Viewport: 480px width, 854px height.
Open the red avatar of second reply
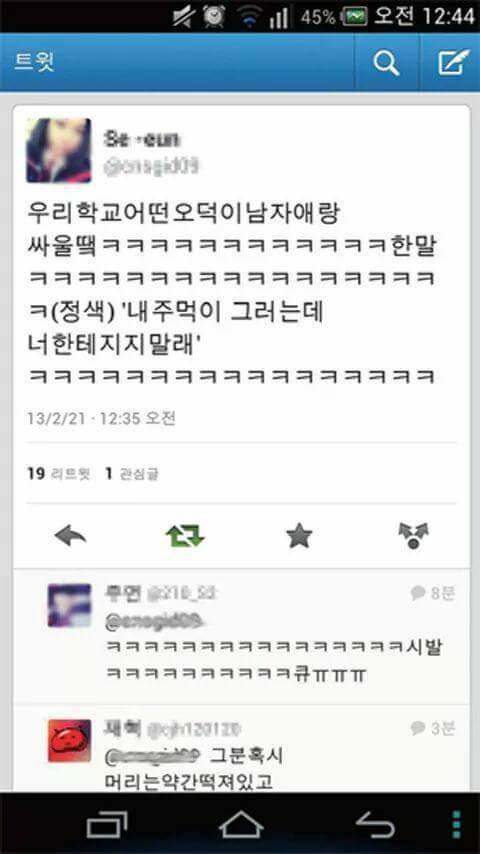point(69,741)
